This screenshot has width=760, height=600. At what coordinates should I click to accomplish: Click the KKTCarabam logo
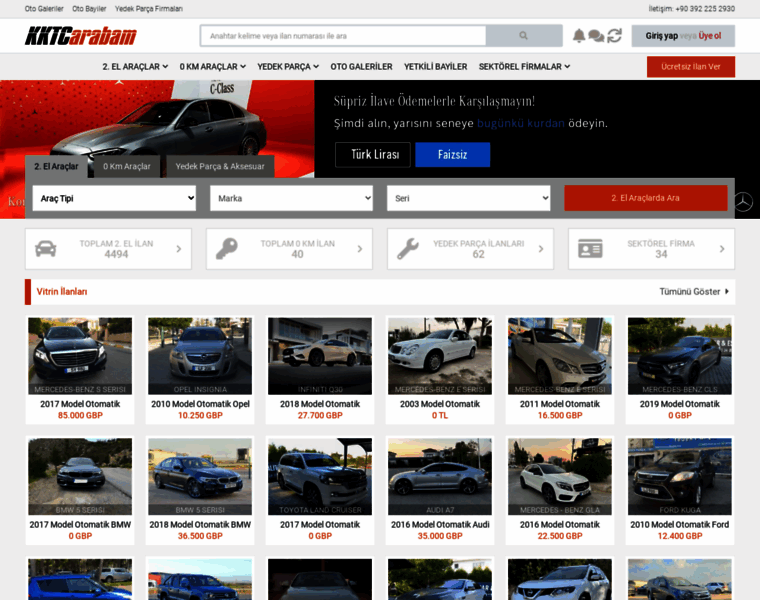(x=80, y=36)
